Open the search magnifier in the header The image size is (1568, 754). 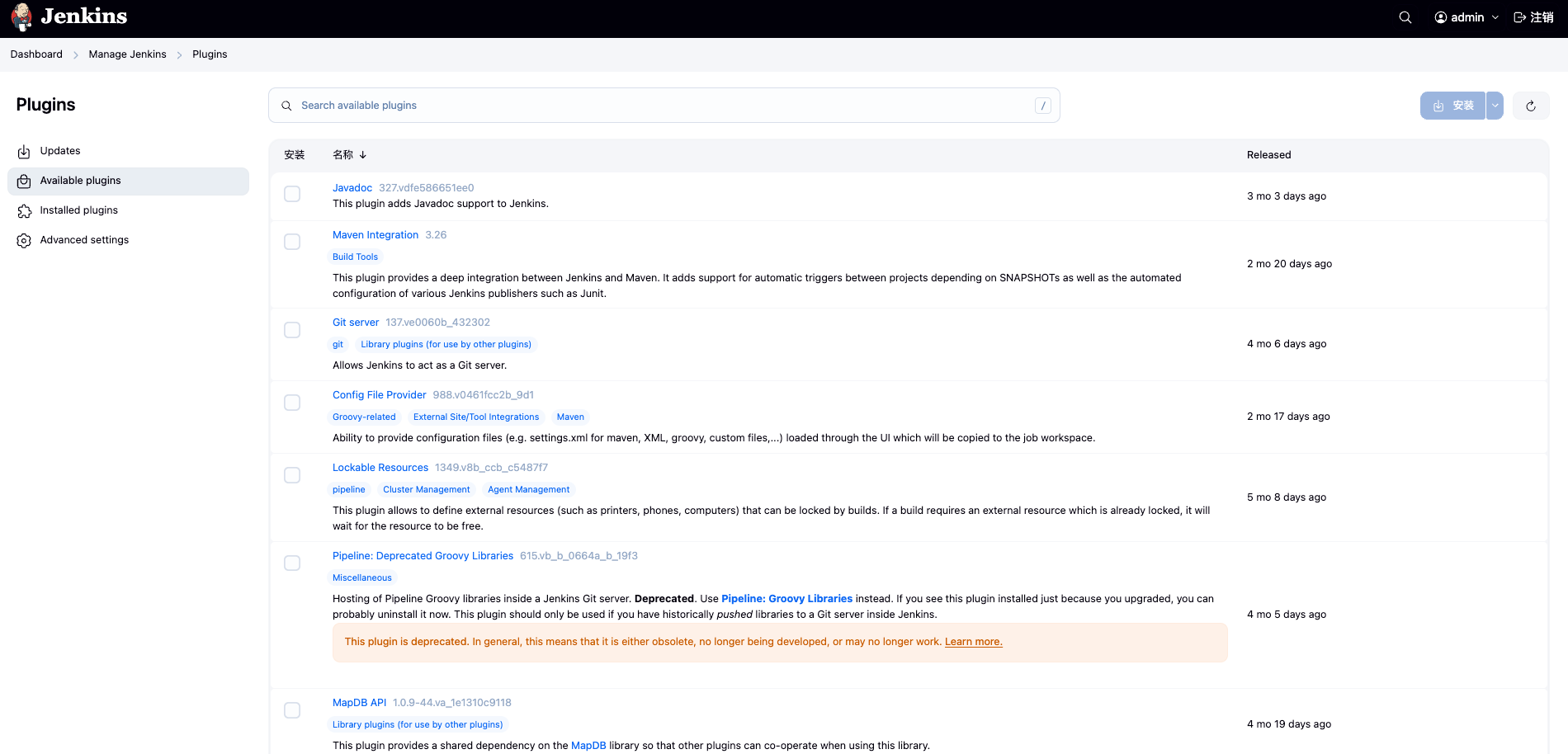point(1405,17)
